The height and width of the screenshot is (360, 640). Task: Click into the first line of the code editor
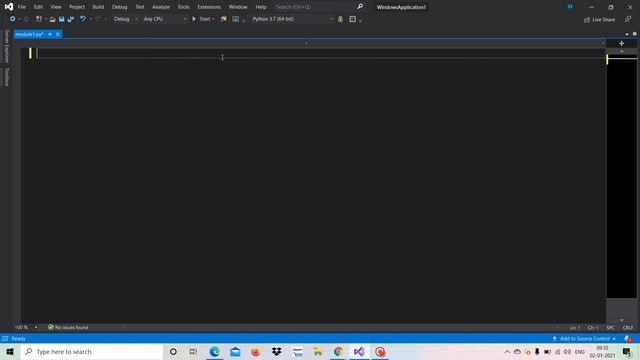[320, 53]
